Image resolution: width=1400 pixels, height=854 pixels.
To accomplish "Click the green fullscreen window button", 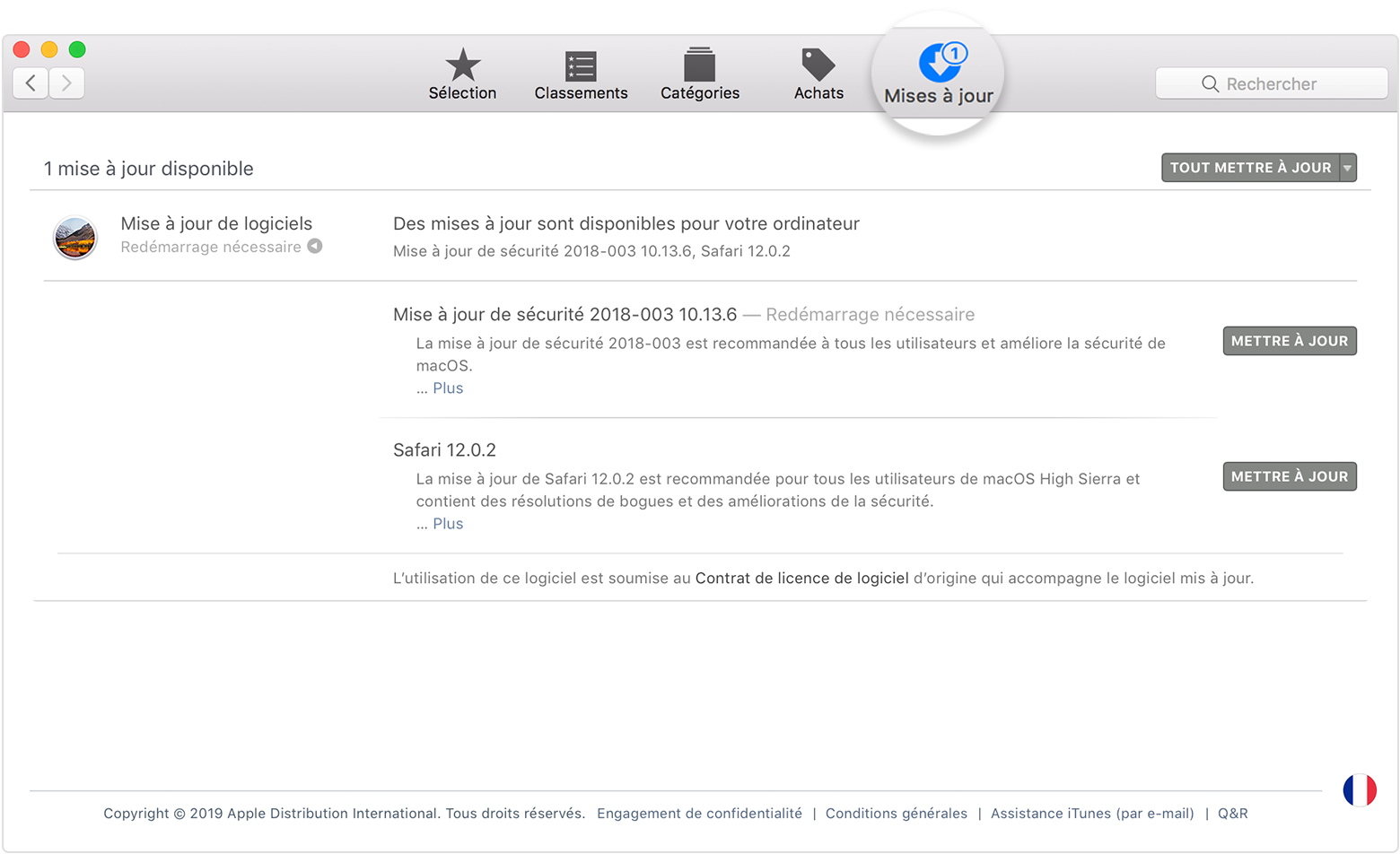I will pyautogui.click(x=77, y=49).
